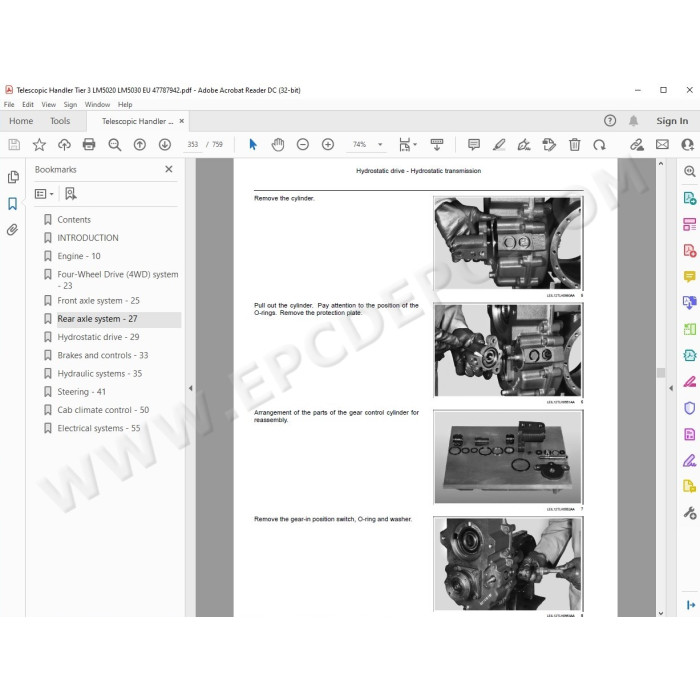Open the Contents bookmark
This screenshot has width=700, height=700.
point(74,220)
